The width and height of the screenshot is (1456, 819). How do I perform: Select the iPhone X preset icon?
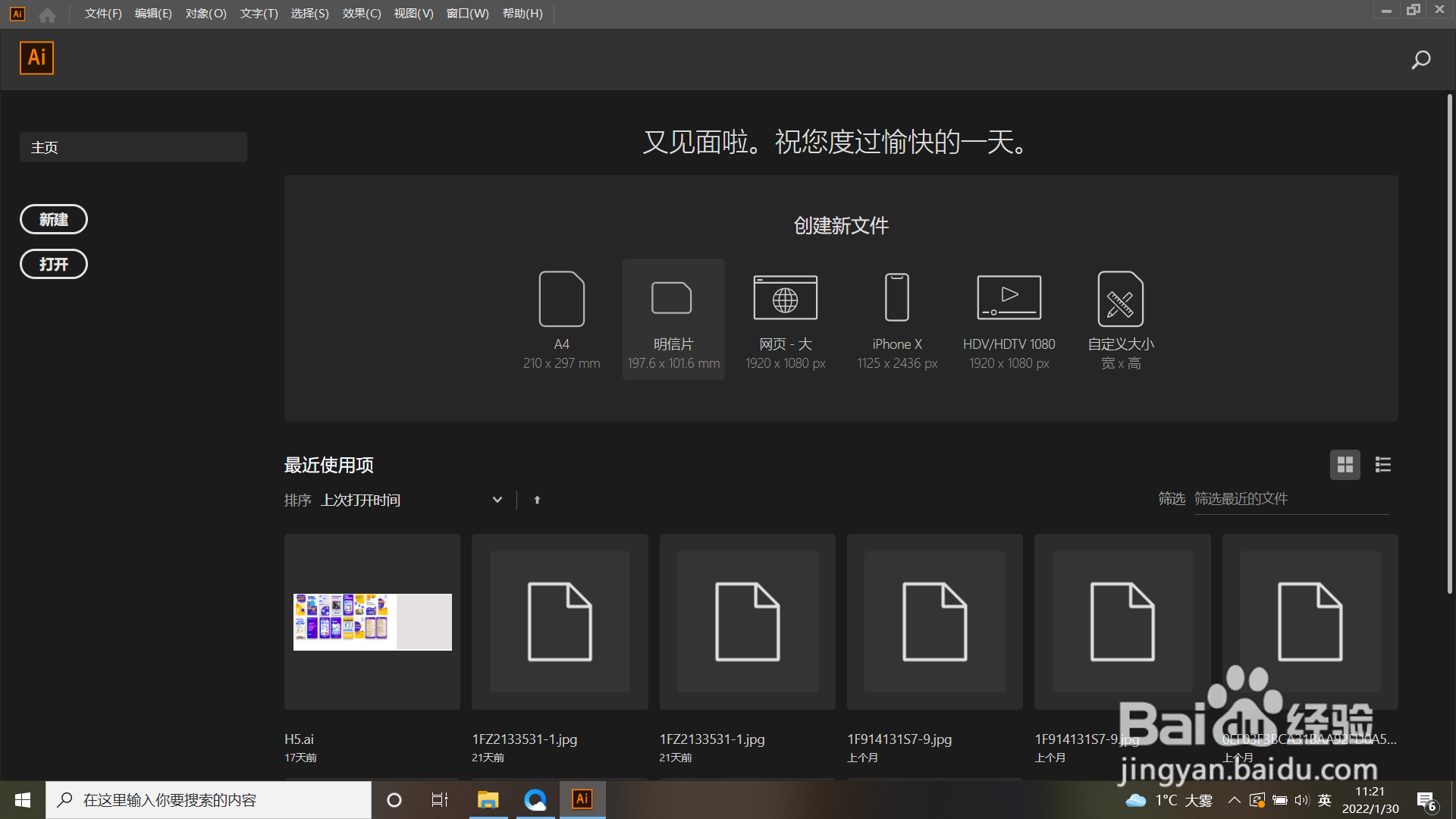click(x=897, y=299)
